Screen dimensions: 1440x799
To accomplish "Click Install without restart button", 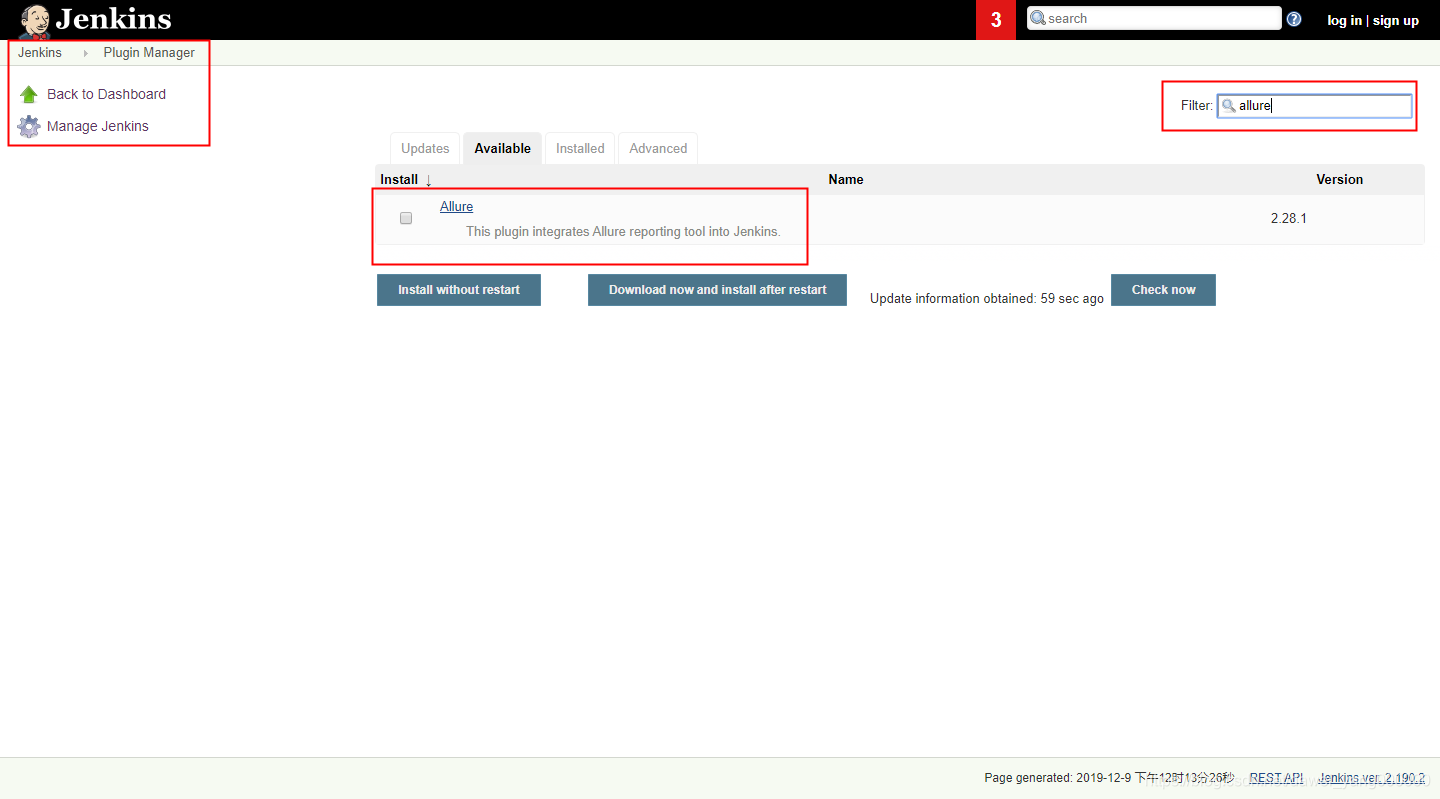I will pos(459,290).
